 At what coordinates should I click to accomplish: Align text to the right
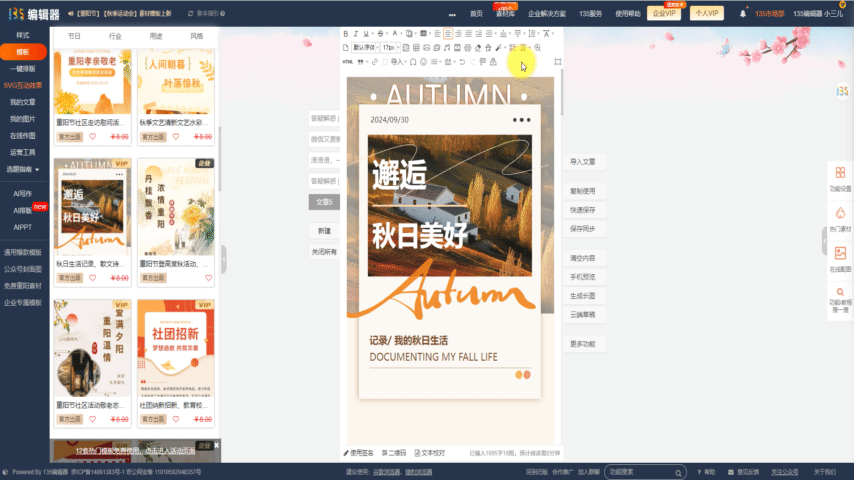point(458,34)
